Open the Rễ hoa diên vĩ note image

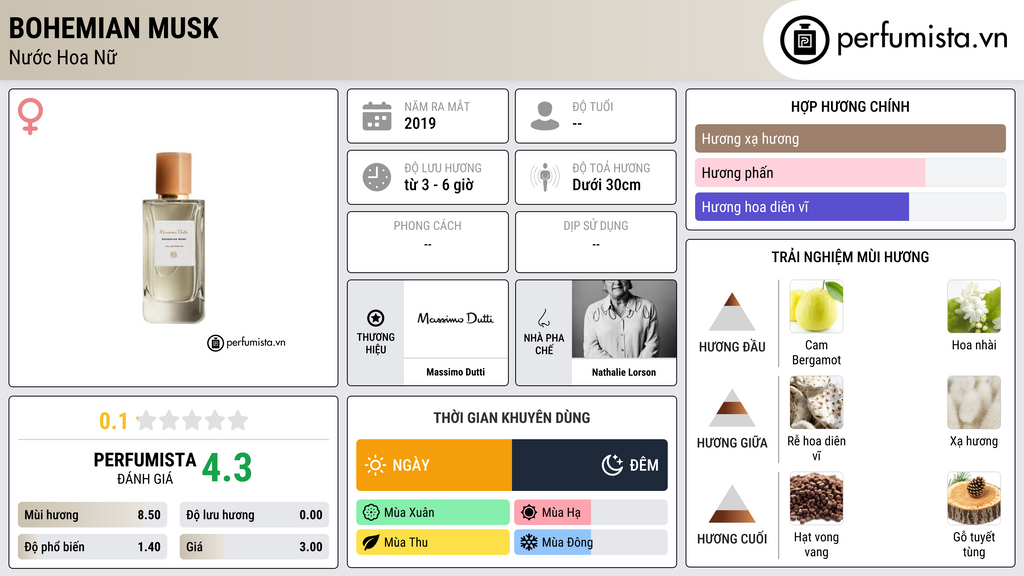tap(816, 402)
